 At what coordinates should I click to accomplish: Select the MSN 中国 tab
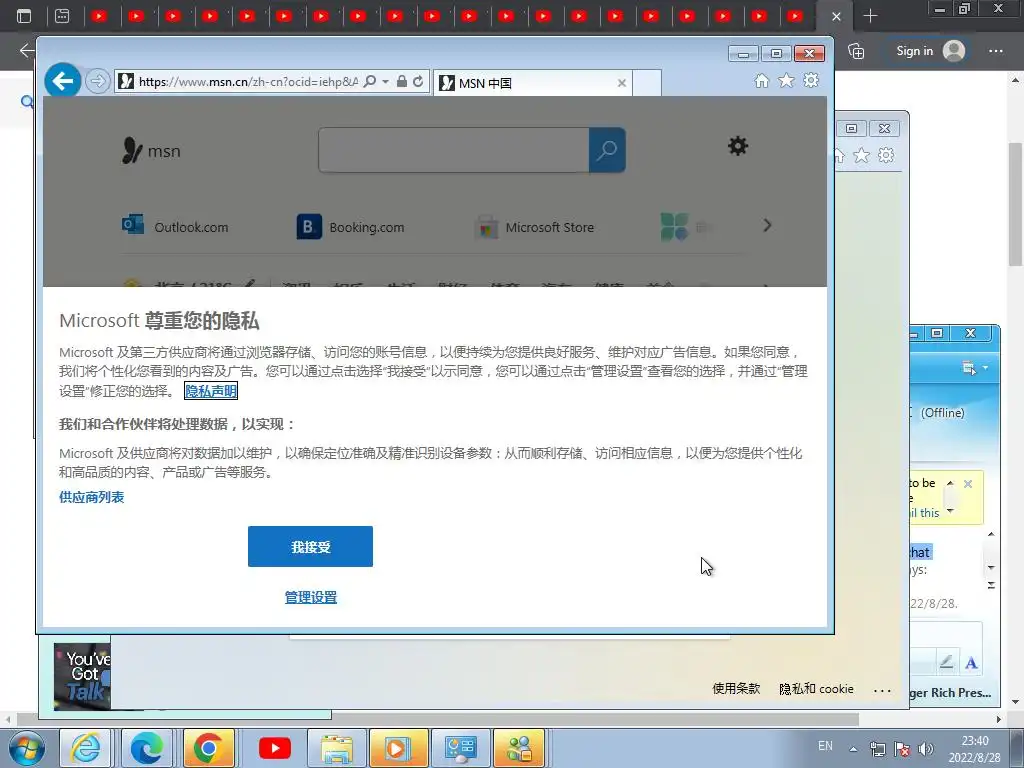tap(532, 83)
